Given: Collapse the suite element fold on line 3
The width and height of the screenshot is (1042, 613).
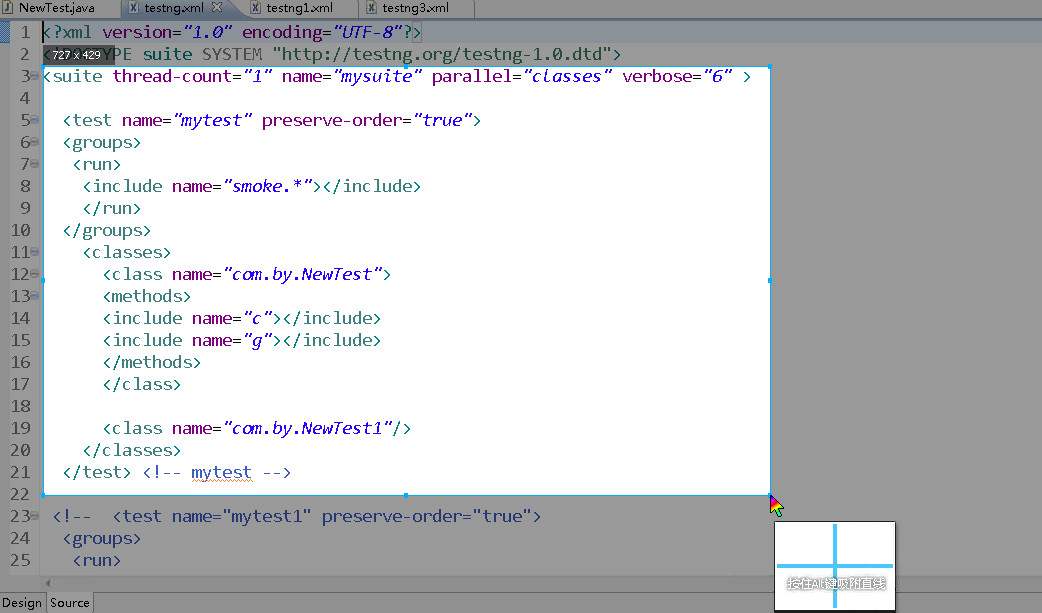Looking at the screenshot, I should click(35, 76).
